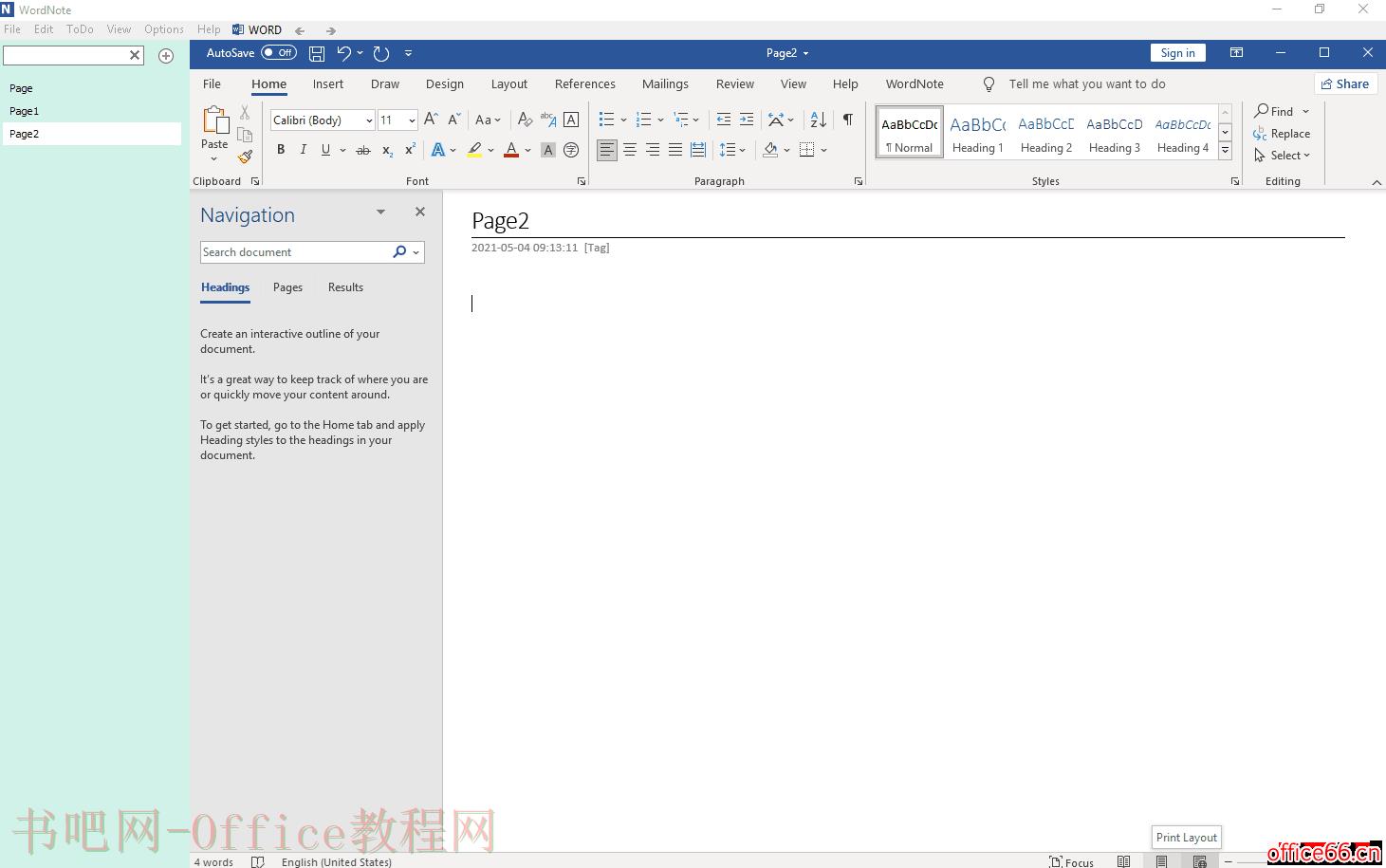Click the Copy icon

[x=245, y=135]
